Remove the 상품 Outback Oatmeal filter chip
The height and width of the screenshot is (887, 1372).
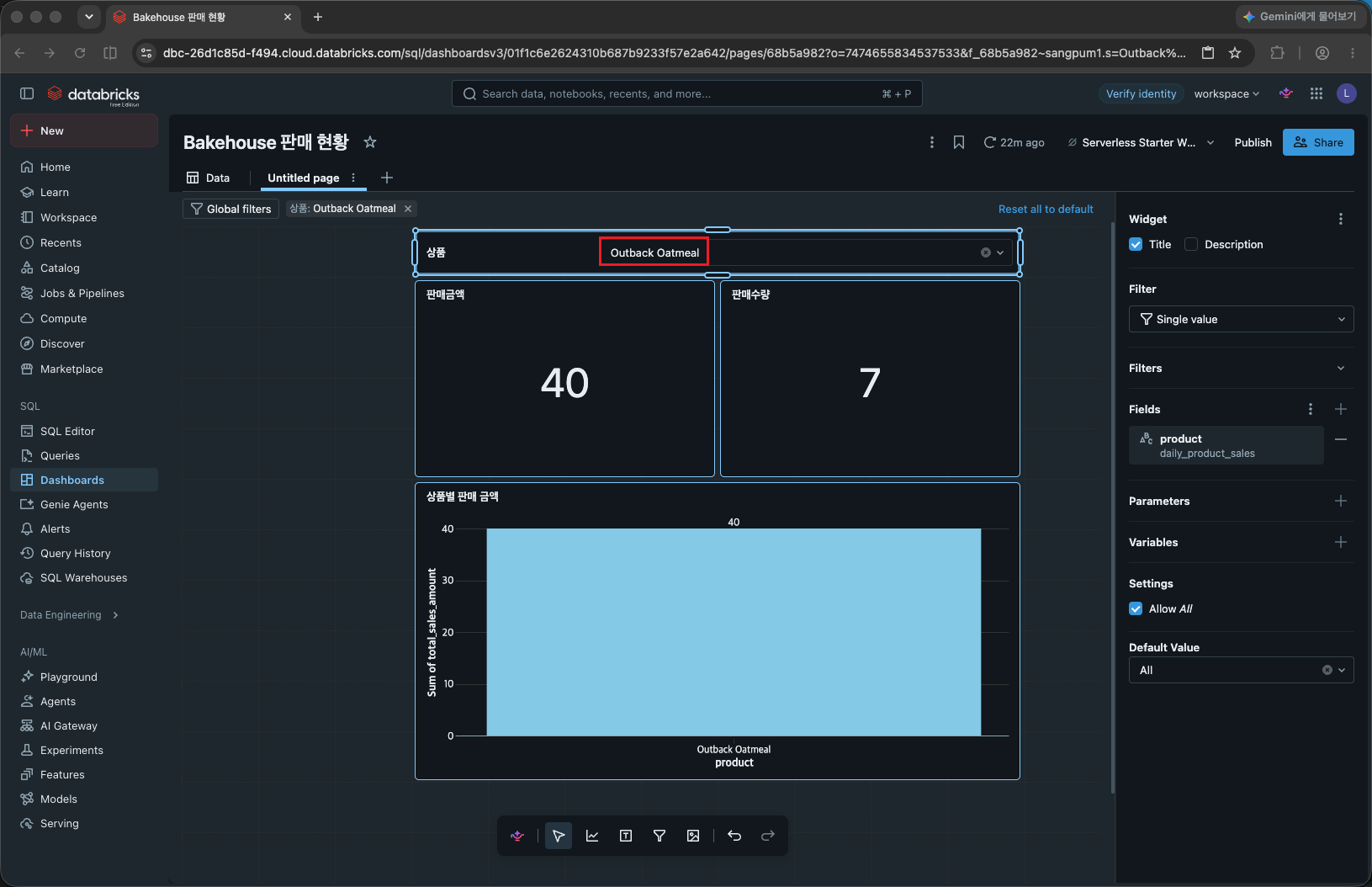[408, 209]
